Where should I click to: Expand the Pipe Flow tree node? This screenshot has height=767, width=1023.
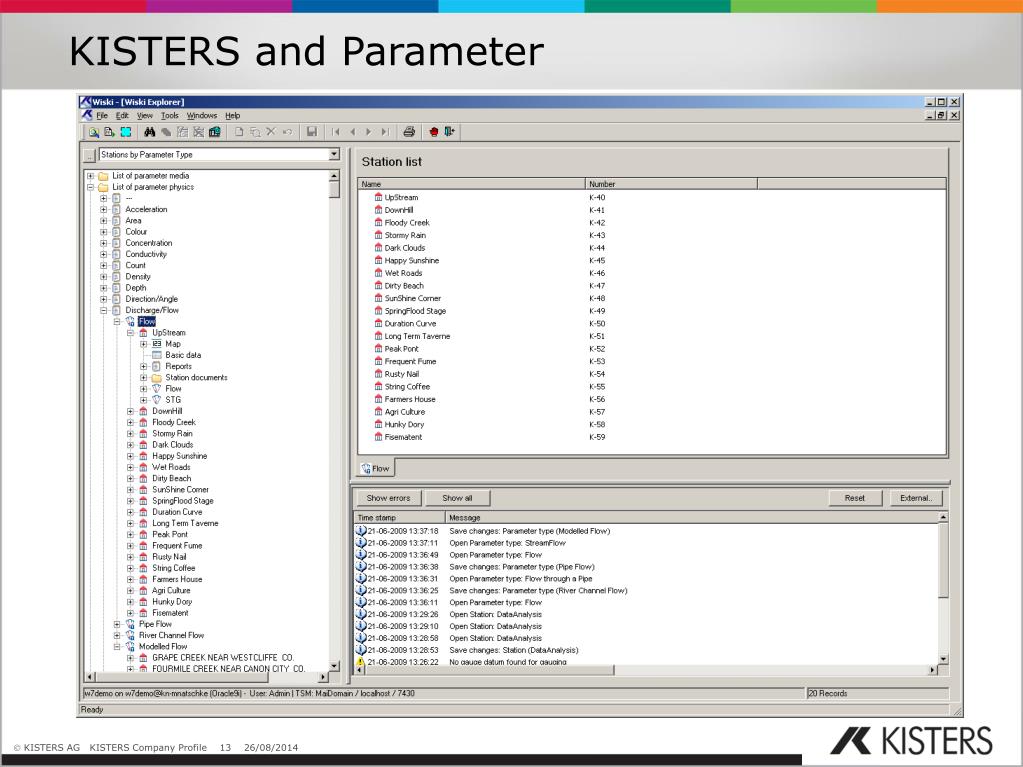[x=117, y=624]
